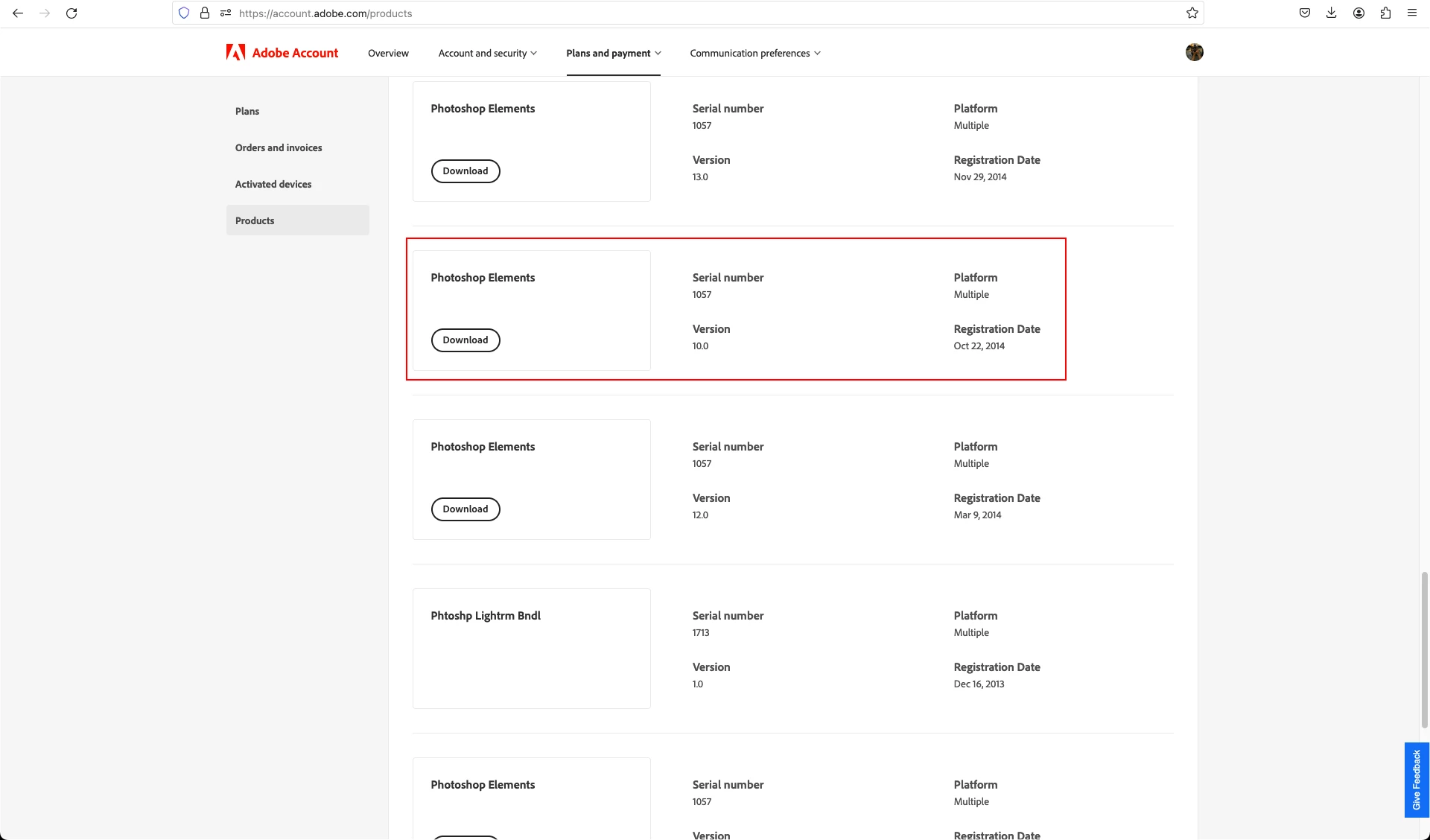The width and height of the screenshot is (1430, 840).
Task: Open the extensions puzzle icon
Action: 1385,13
